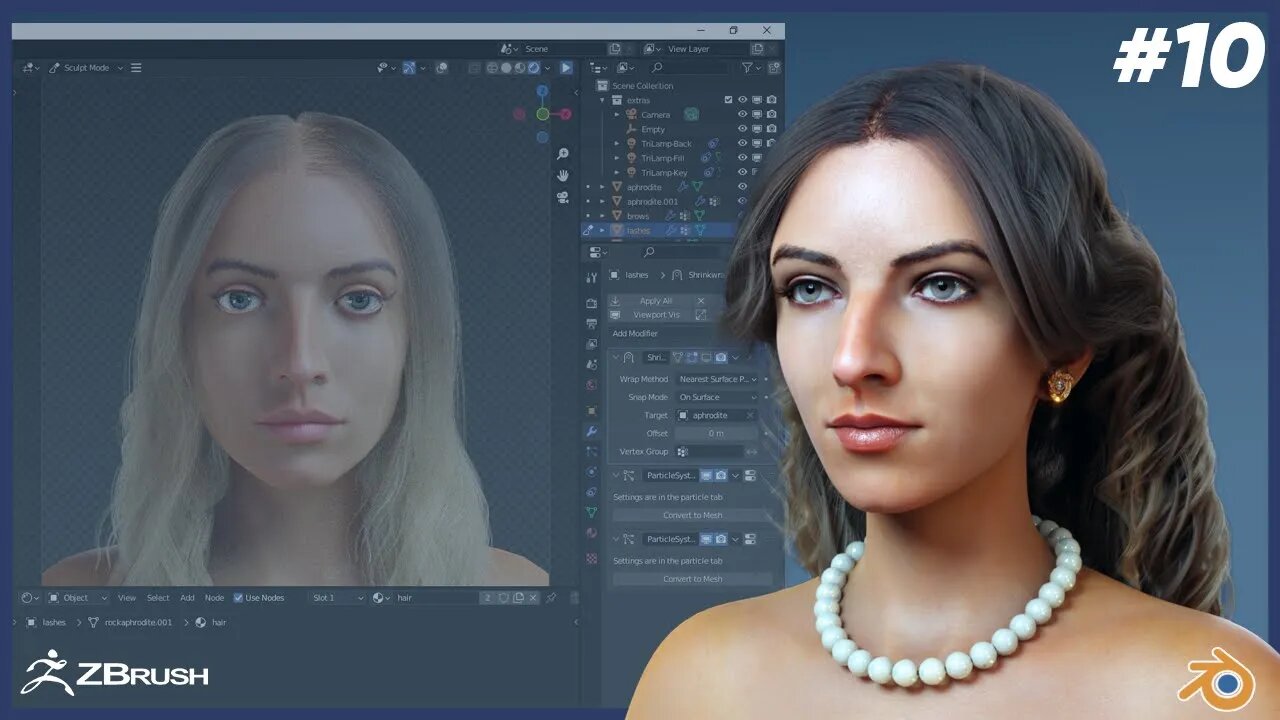Click the zoom magnifier viewport icon
The height and width of the screenshot is (720, 1280).
point(563,154)
